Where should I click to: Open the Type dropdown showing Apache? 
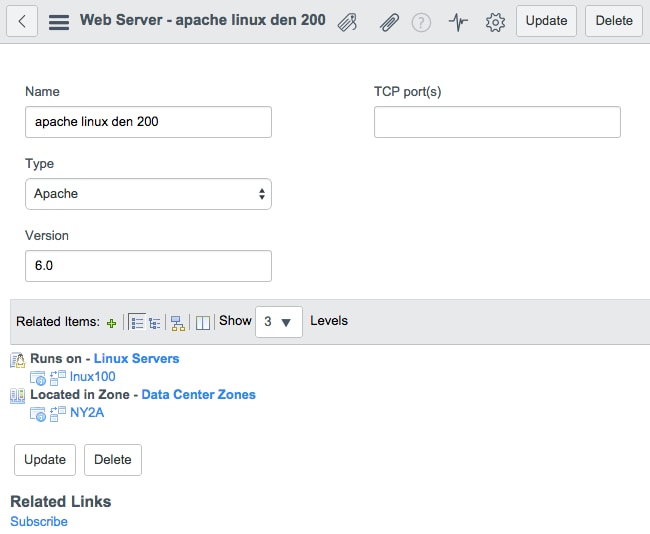pos(148,194)
